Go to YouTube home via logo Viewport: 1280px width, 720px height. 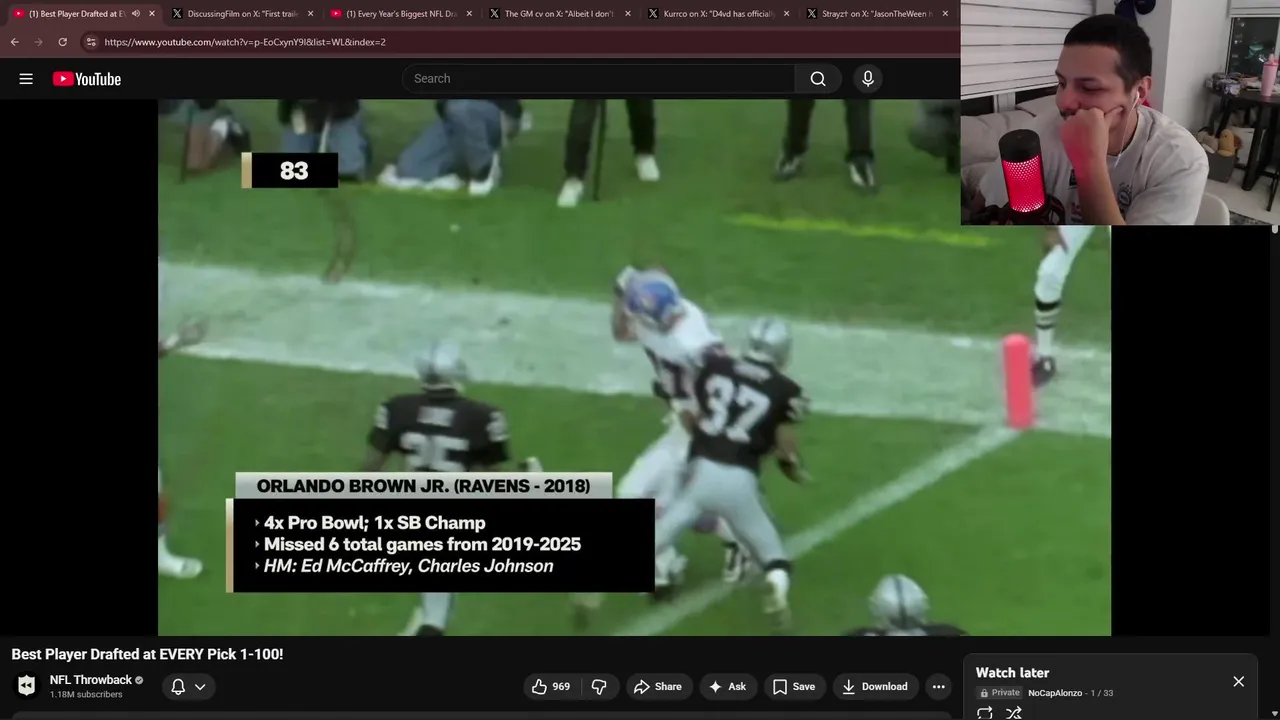point(87,79)
